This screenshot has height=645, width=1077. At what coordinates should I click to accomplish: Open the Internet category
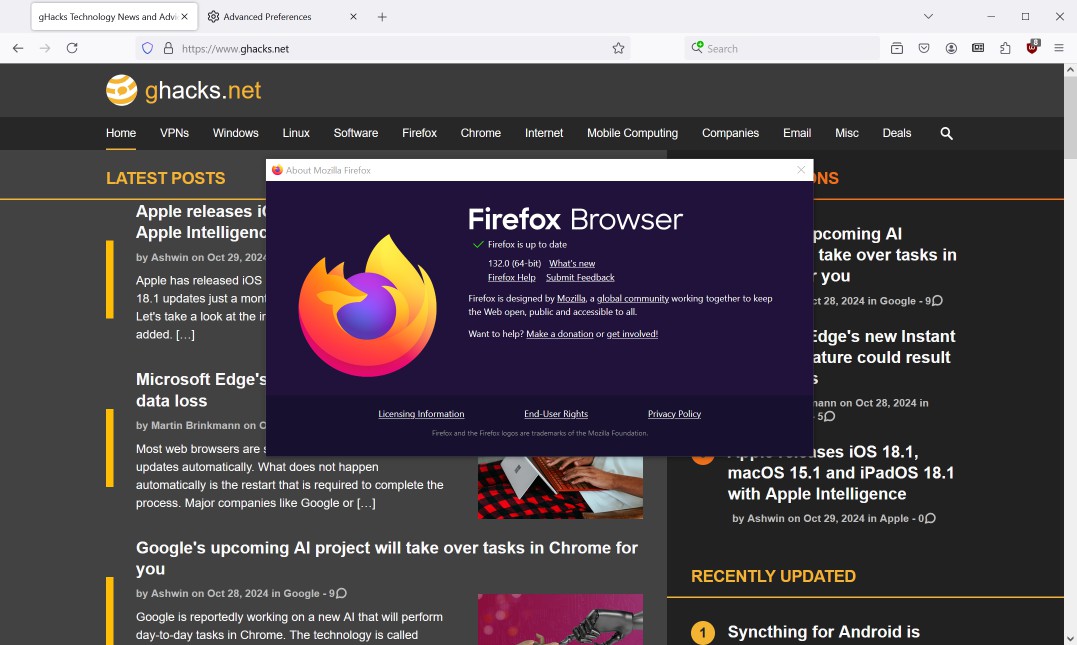544,133
